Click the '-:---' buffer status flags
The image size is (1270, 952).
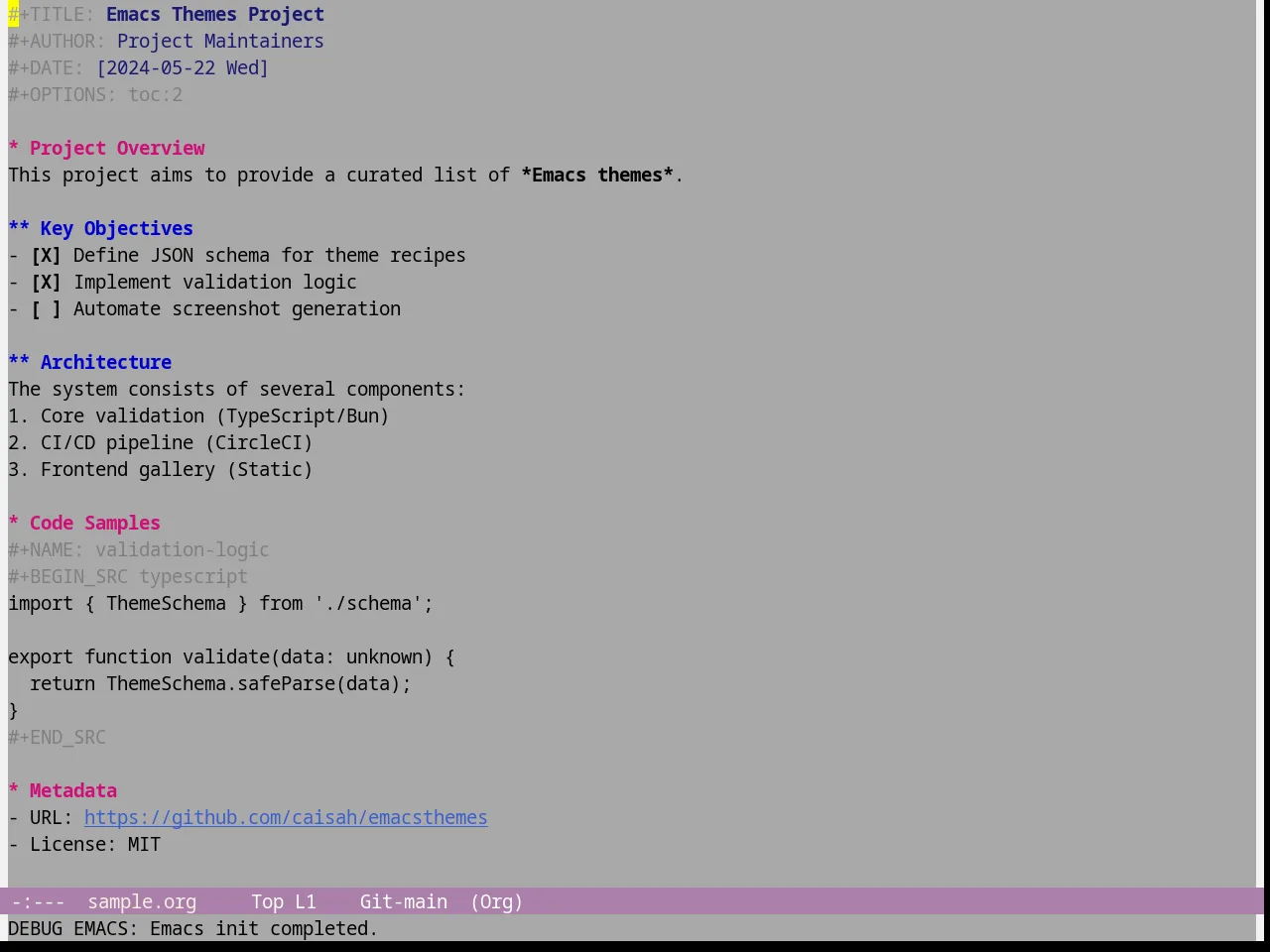click(x=38, y=902)
